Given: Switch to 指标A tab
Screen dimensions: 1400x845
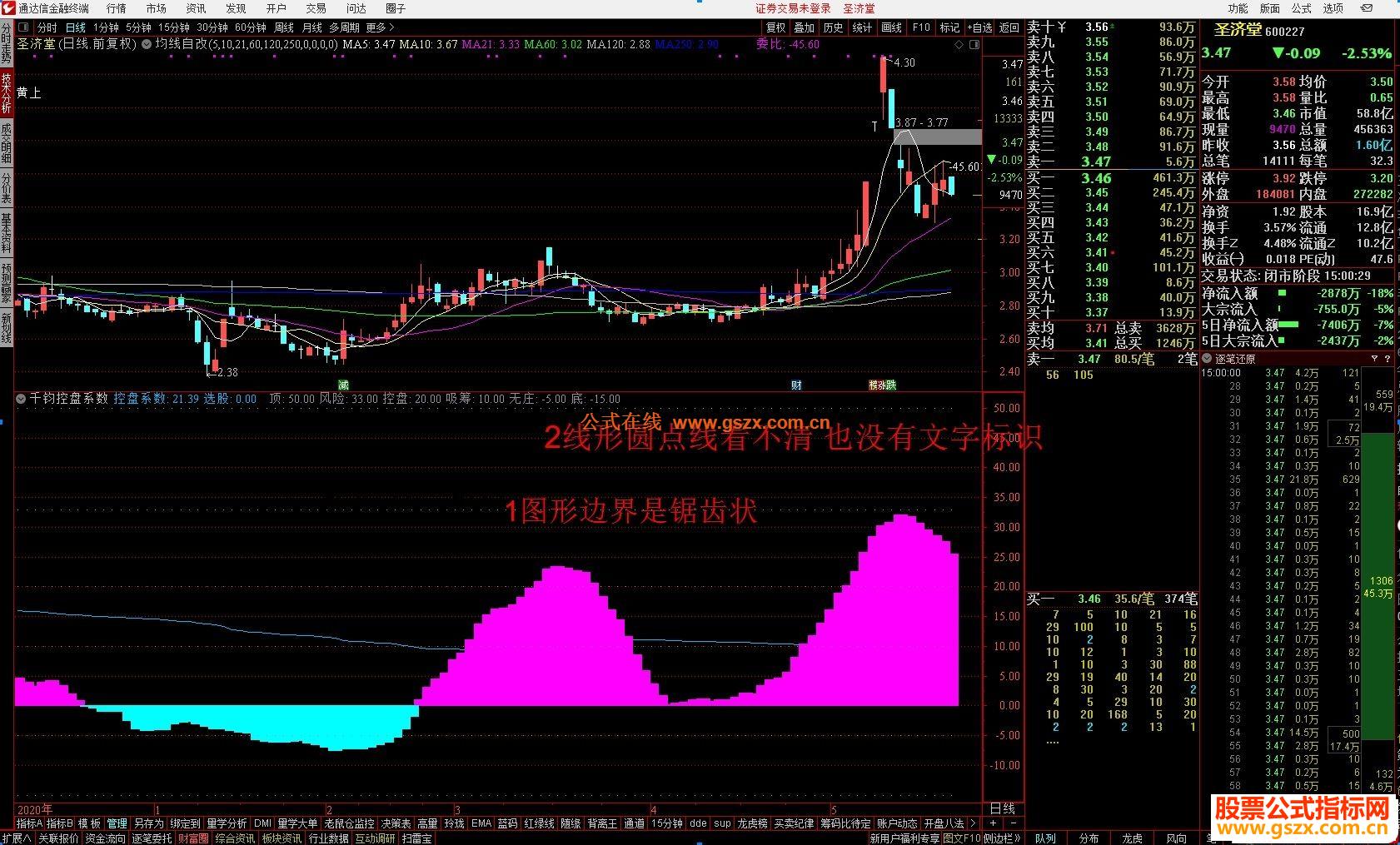Looking at the screenshot, I should pyautogui.click(x=29, y=823).
